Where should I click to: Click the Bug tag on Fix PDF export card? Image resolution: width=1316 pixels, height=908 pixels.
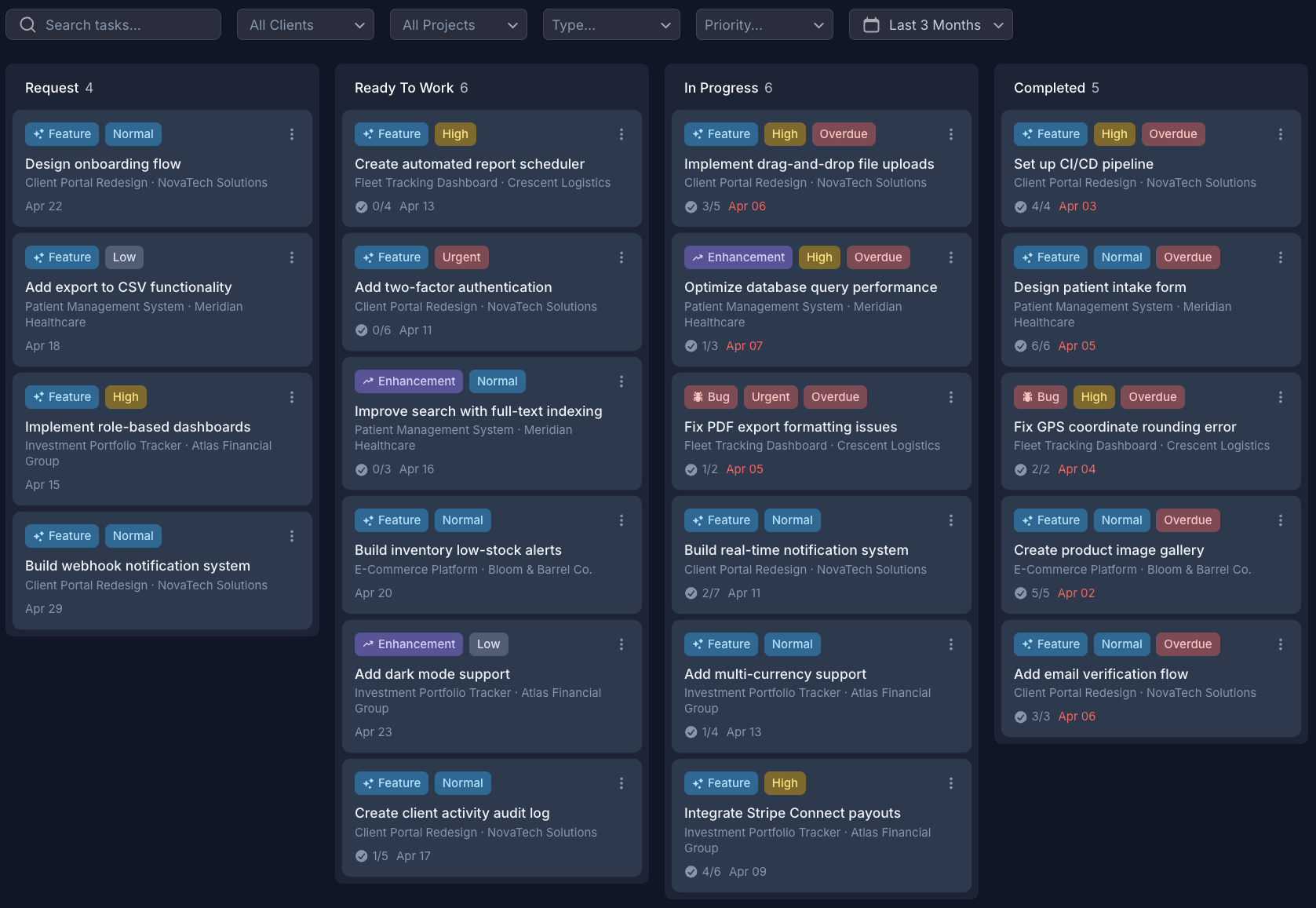click(x=711, y=397)
